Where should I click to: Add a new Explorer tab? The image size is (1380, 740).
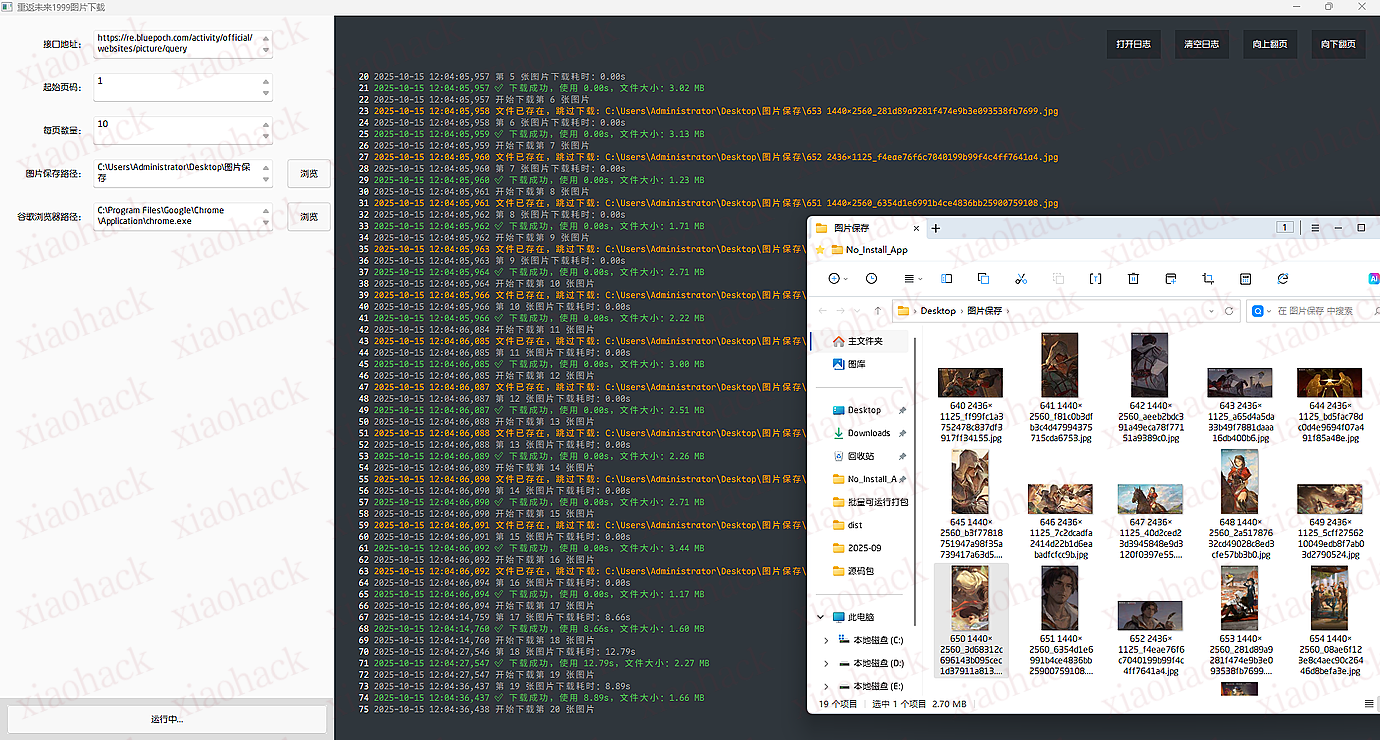click(x=936, y=228)
